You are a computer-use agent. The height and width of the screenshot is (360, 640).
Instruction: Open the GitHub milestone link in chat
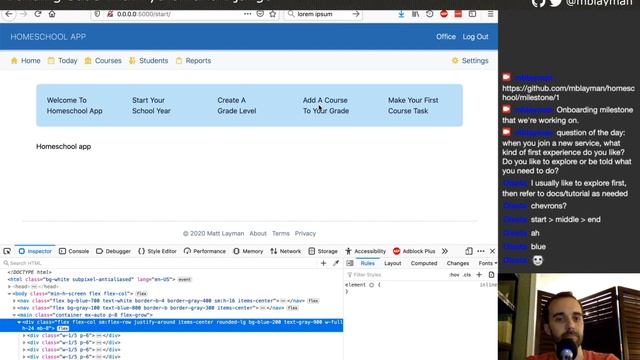[568, 93]
